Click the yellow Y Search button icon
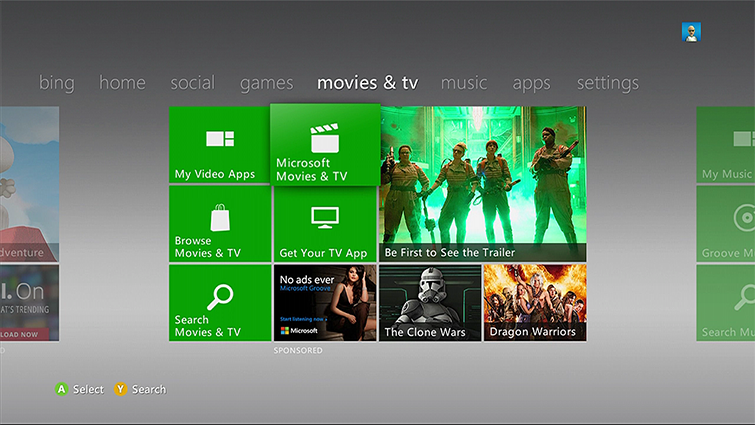The height and width of the screenshot is (425, 755). coord(120,389)
